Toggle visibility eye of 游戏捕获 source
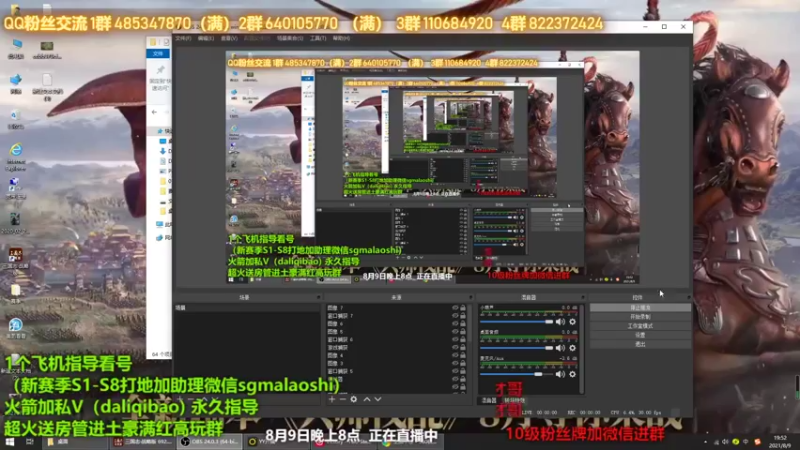The image size is (800, 450). [455, 347]
